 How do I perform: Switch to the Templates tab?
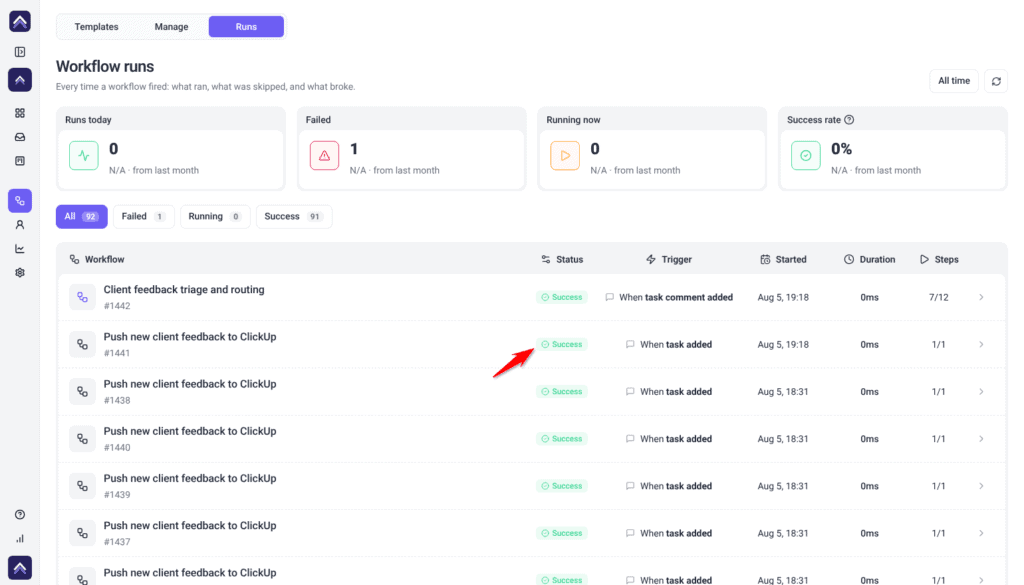97,27
